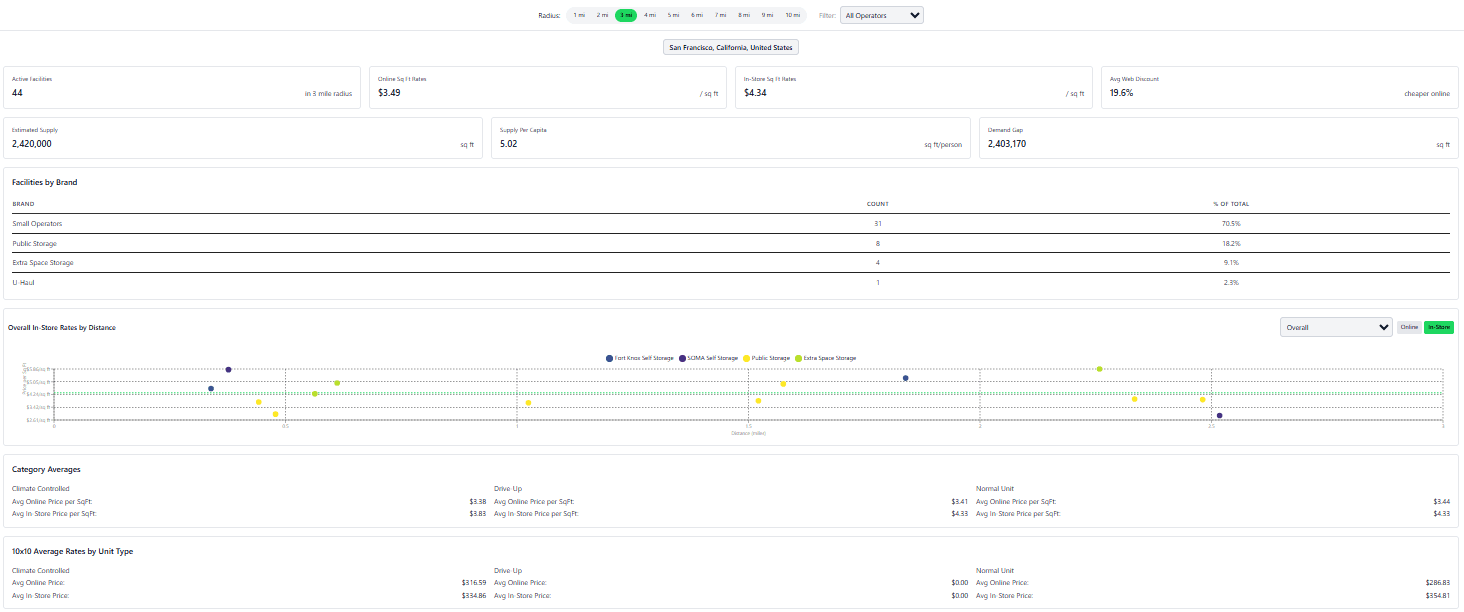Select the 10 mi radius option
Image resolution: width=1464 pixels, height=612 pixels.
click(x=792, y=15)
